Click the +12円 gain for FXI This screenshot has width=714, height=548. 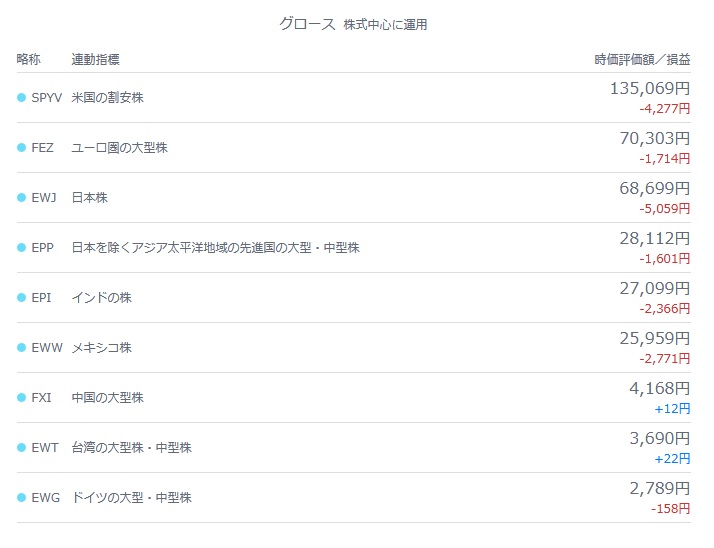click(x=672, y=409)
